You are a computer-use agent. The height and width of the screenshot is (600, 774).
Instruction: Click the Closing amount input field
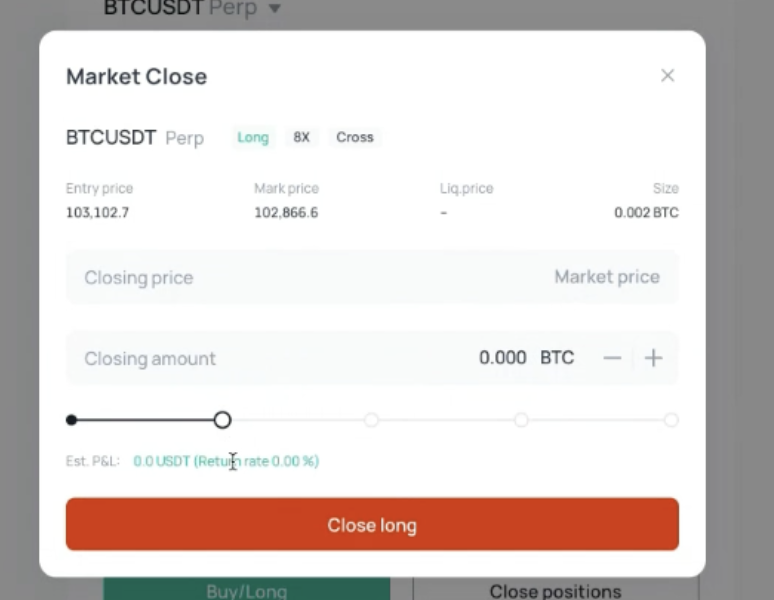(x=372, y=358)
